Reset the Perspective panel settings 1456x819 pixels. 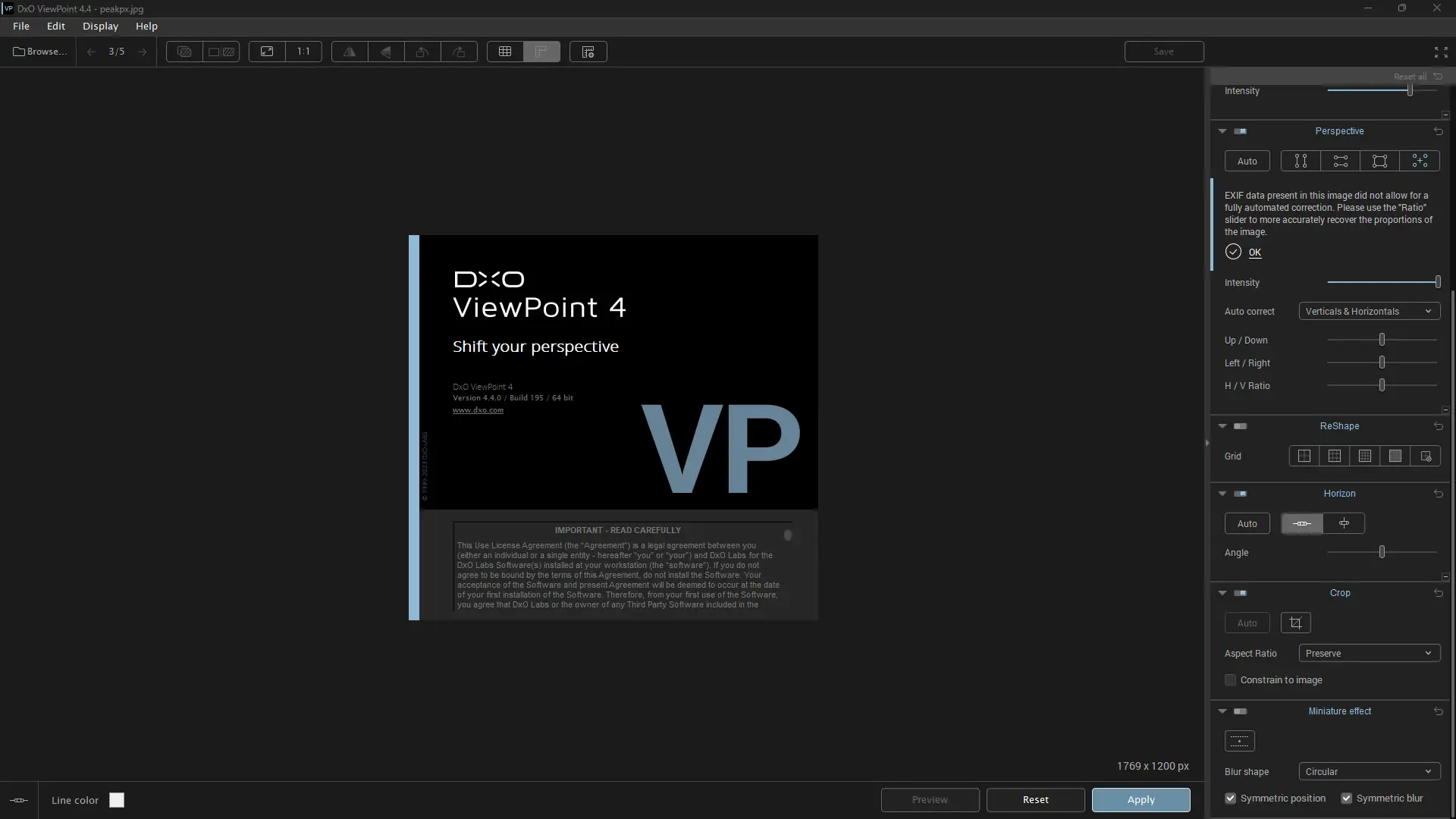(1438, 131)
